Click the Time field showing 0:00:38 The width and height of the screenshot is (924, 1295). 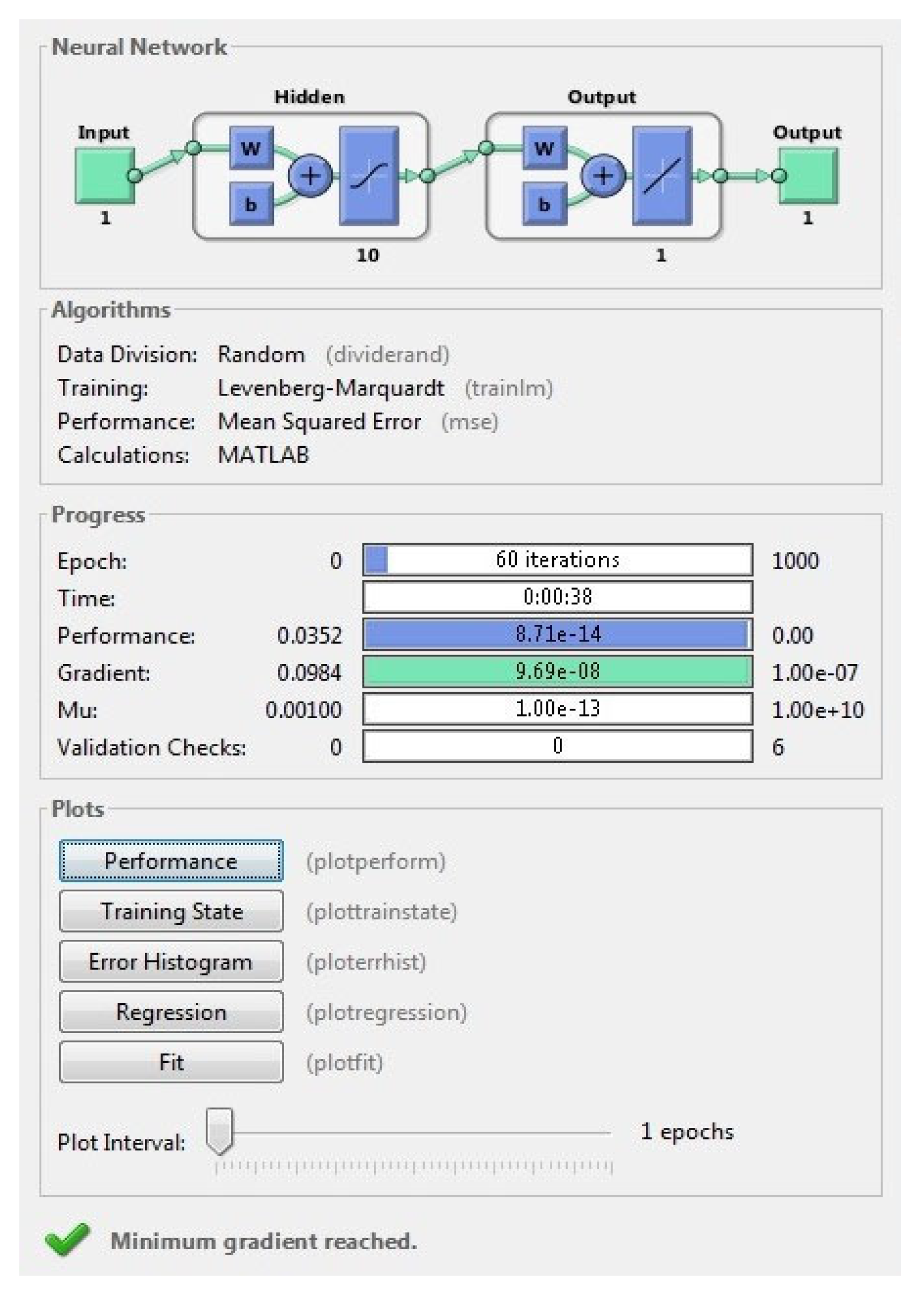558,597
